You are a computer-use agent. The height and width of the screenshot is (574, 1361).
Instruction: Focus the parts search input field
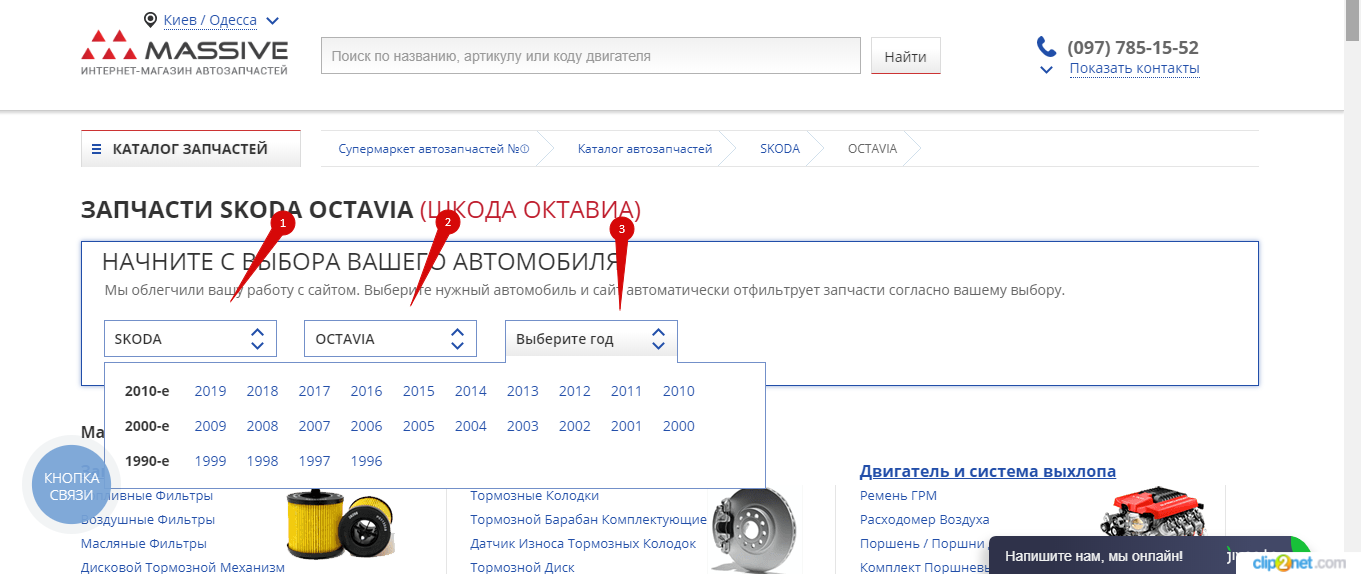(590, 56)
